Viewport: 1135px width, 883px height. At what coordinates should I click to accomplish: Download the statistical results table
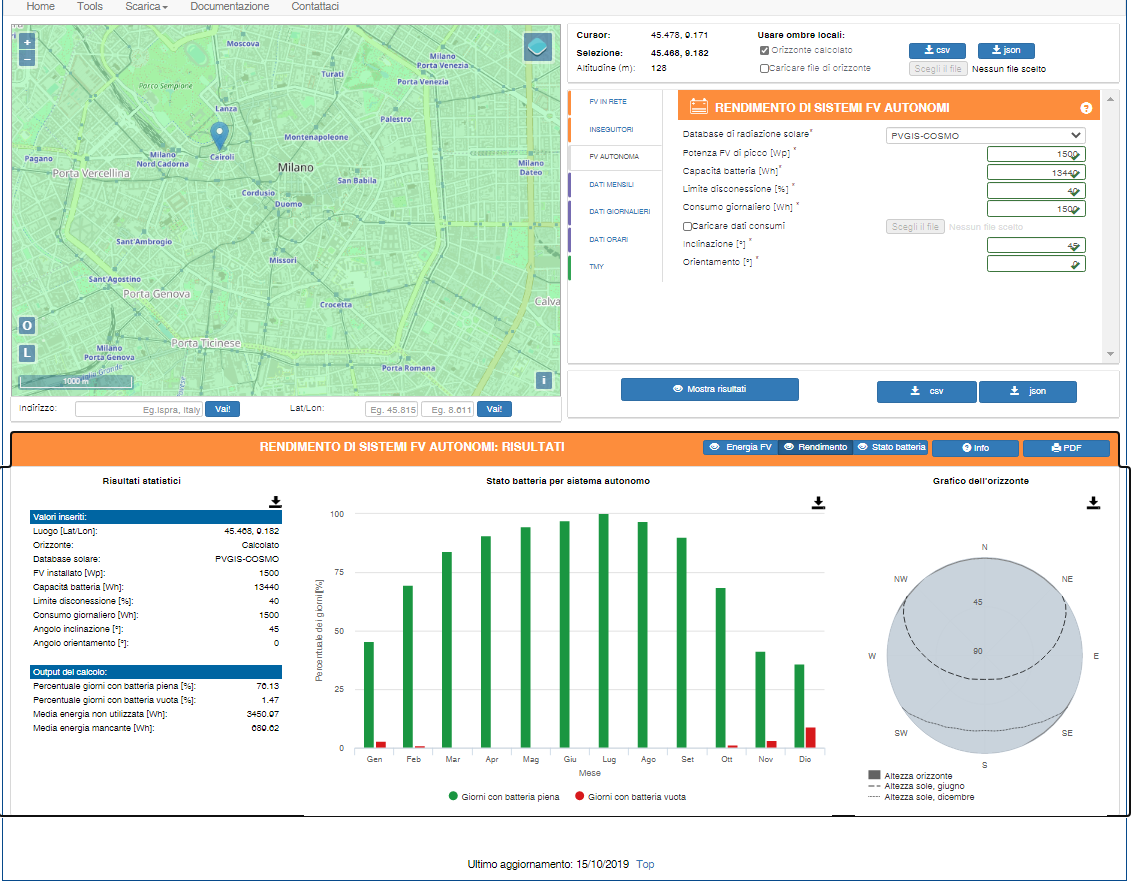(275, 502)
